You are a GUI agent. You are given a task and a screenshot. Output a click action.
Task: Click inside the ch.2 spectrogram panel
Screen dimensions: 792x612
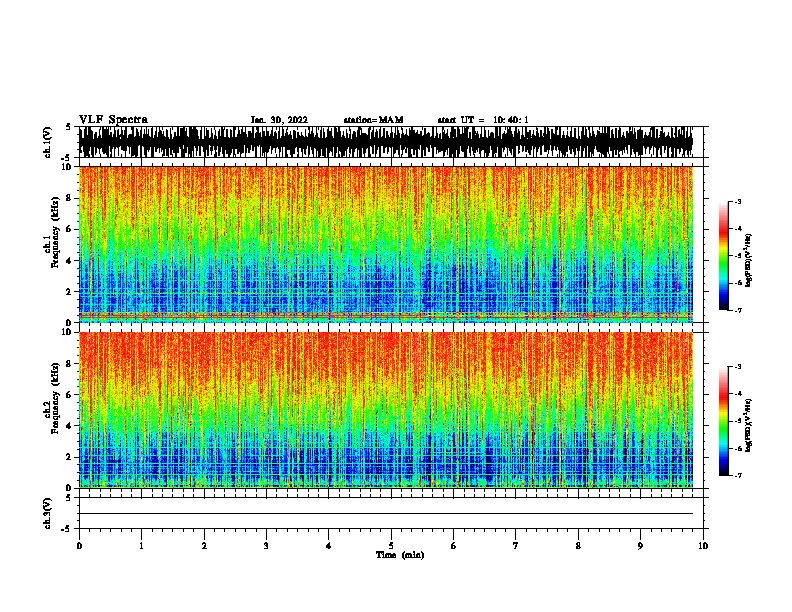(386, 410)
